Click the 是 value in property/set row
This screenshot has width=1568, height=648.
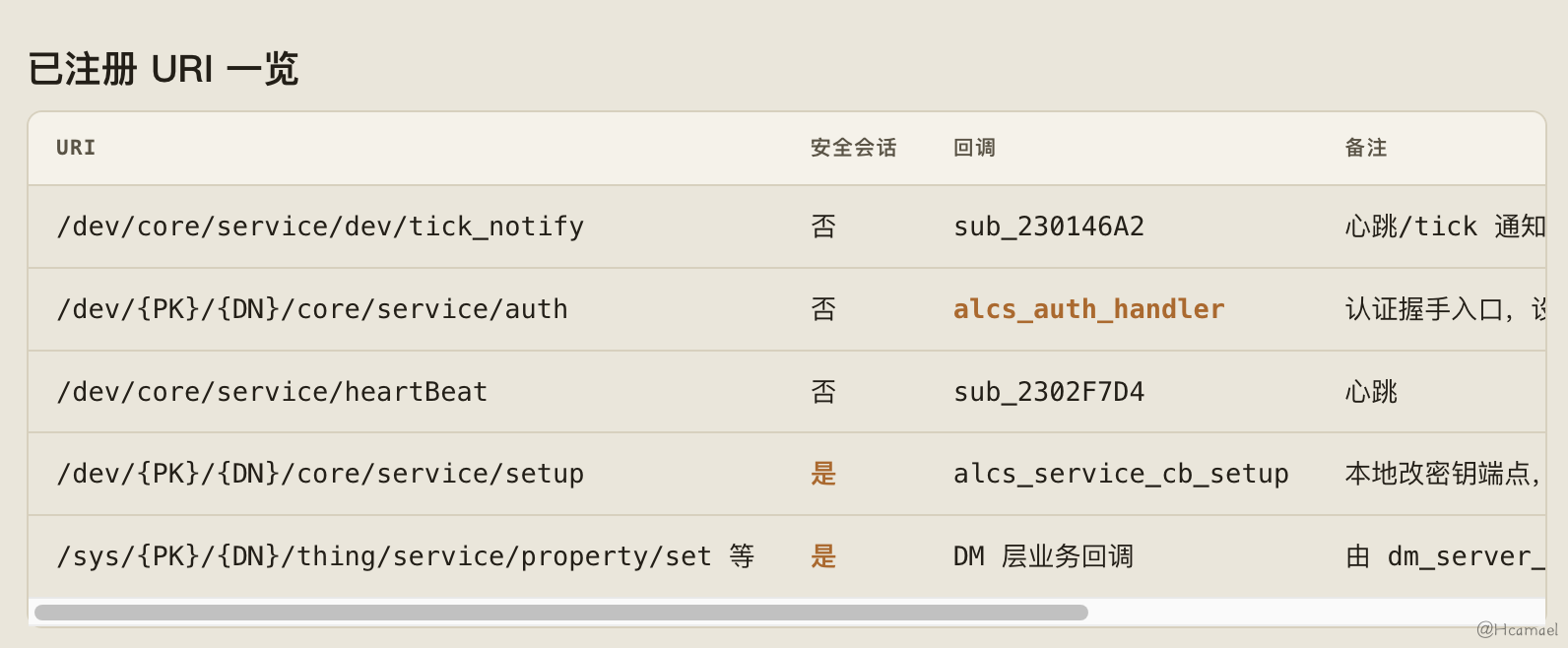[823, 556]
